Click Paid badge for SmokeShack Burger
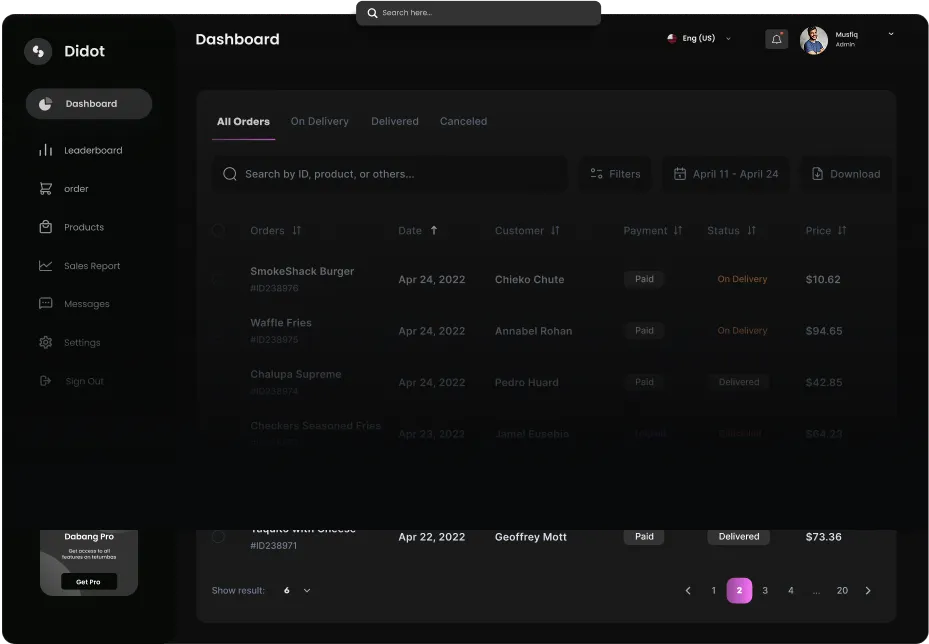 [644, 279]
